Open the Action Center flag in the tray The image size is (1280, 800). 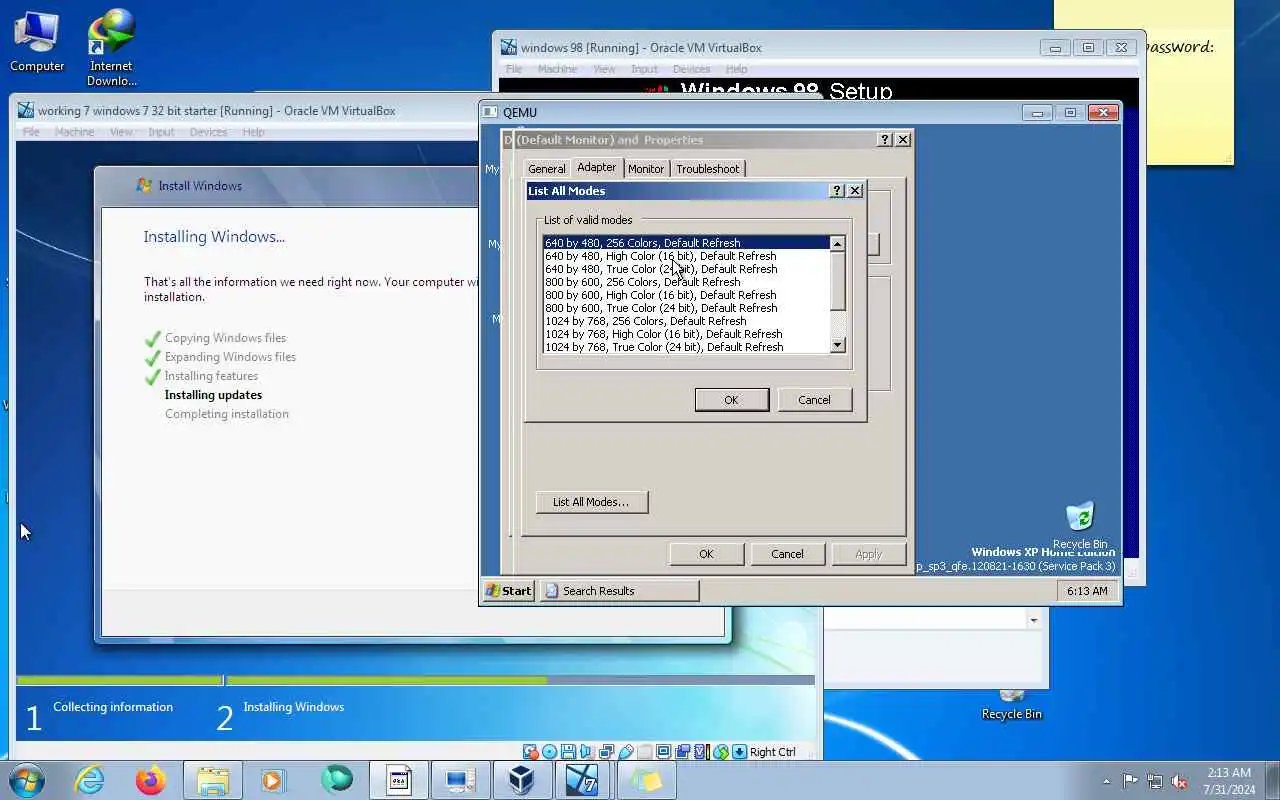pos(1130,781)
